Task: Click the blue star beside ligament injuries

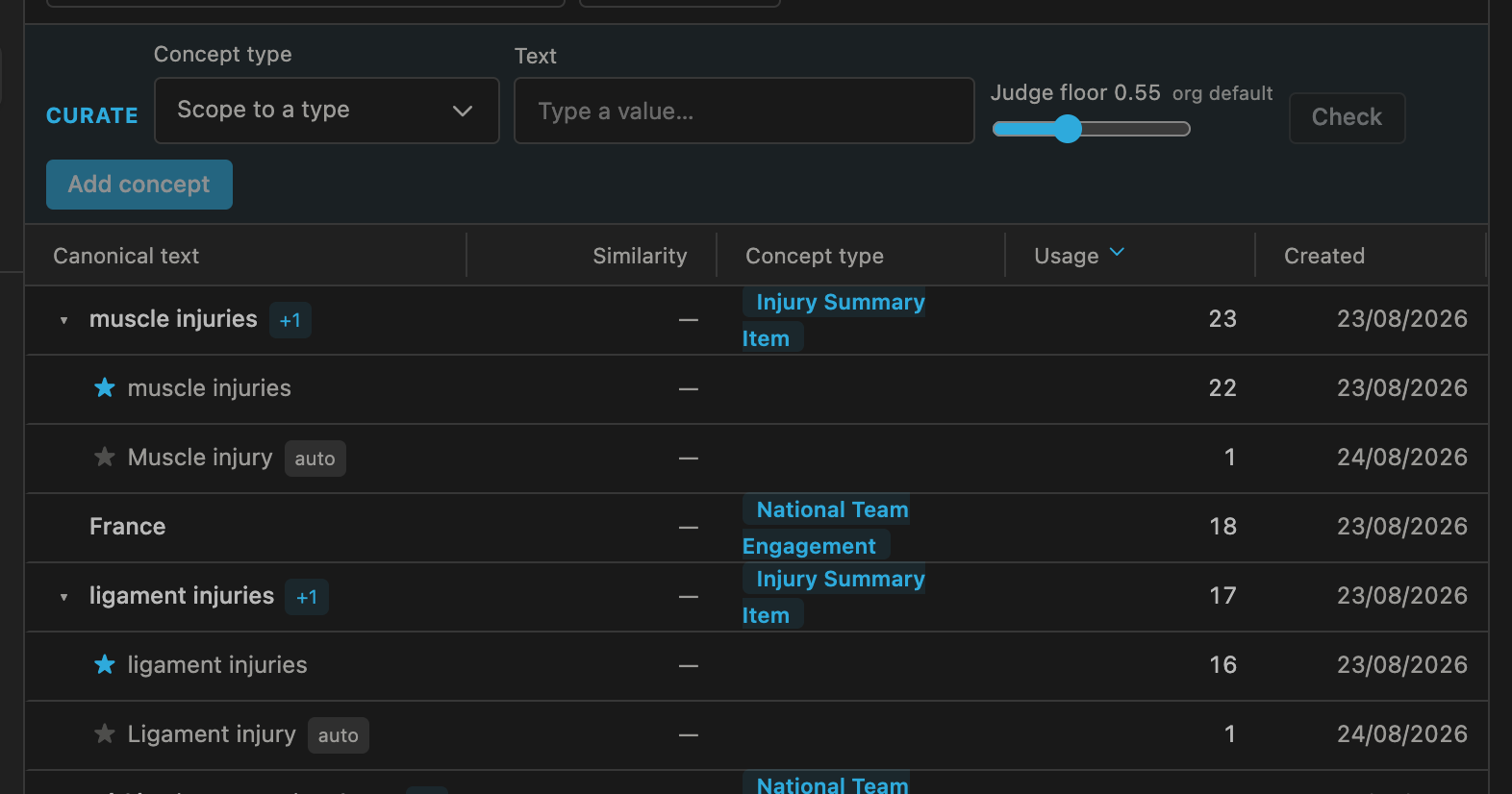Action: (x=105, y=664)
